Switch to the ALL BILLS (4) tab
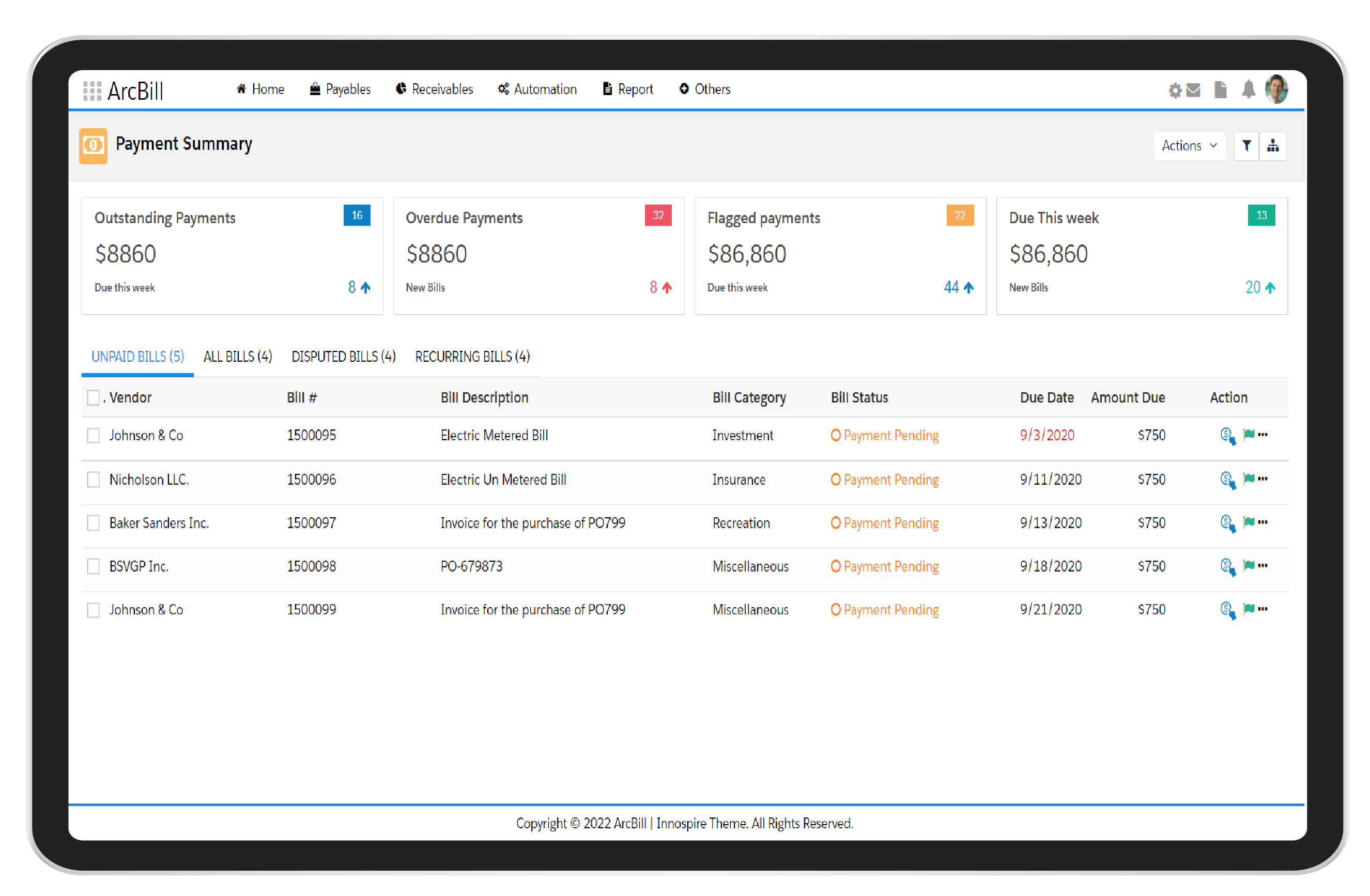1370x896 pixels. 238,357
